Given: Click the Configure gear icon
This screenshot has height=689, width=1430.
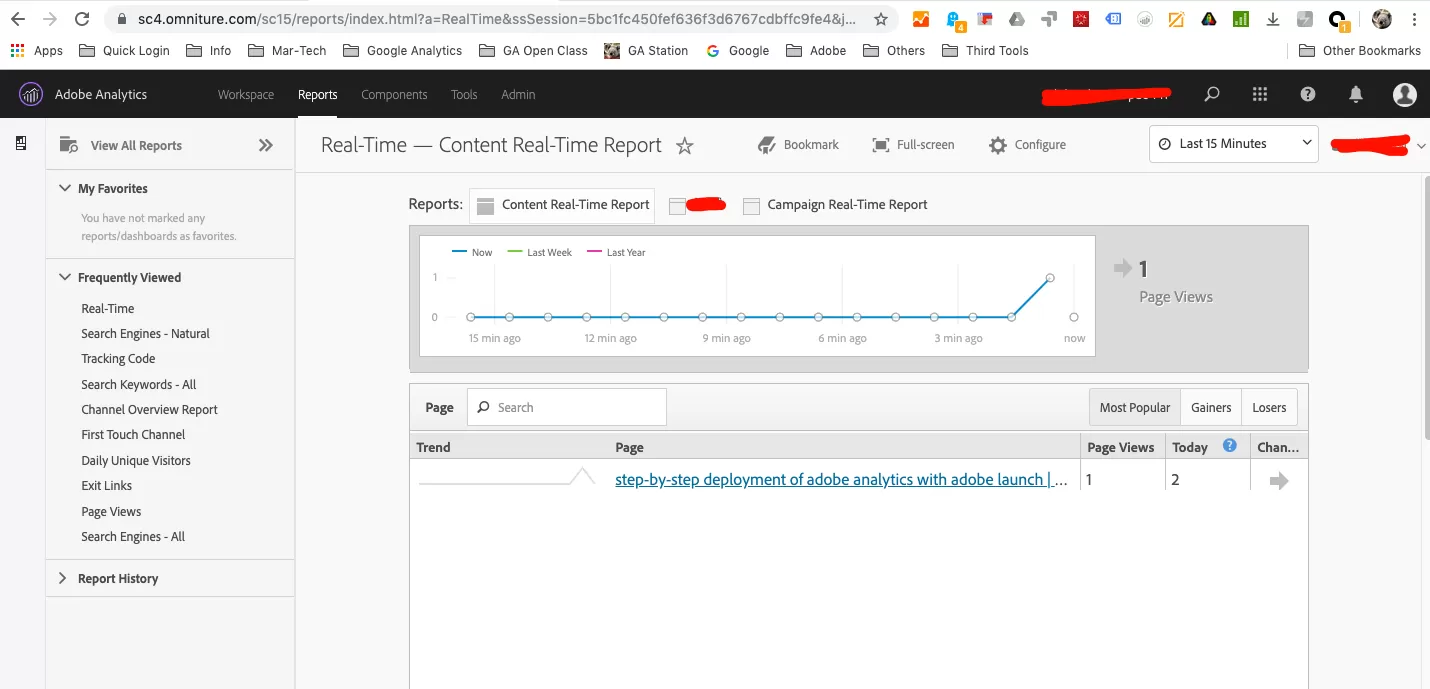Looking at the screenshot, I should tap(998, 145).
